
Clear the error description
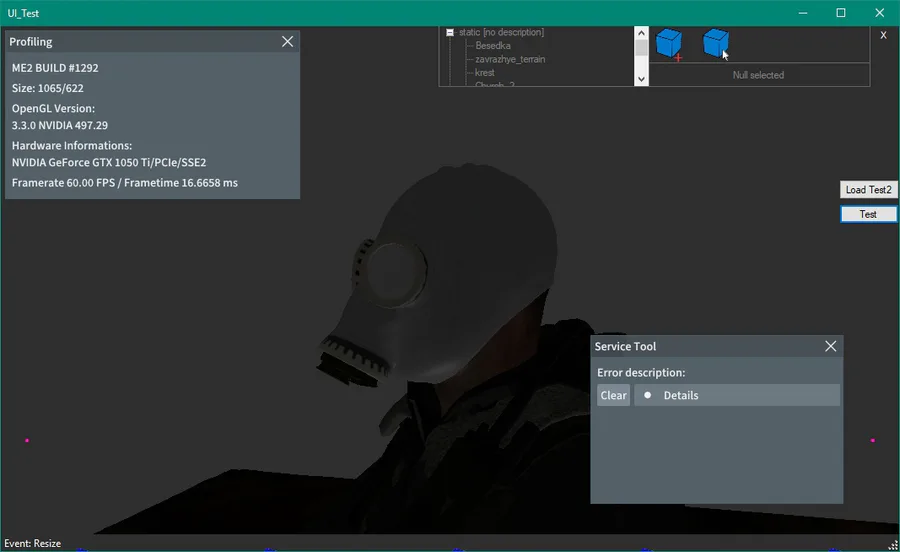click(x=613, y=395)
